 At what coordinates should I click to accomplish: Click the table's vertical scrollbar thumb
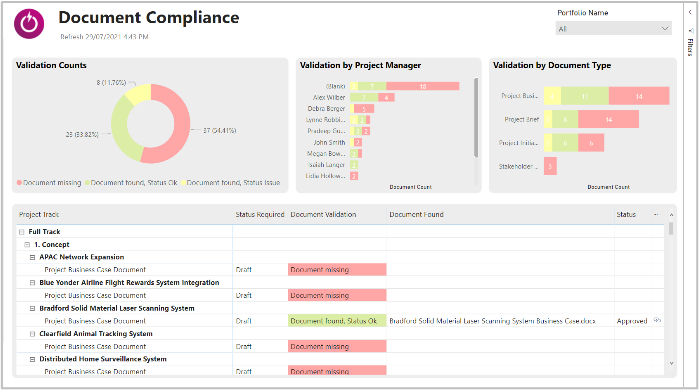pyautogui.click(x=671, y=228)
